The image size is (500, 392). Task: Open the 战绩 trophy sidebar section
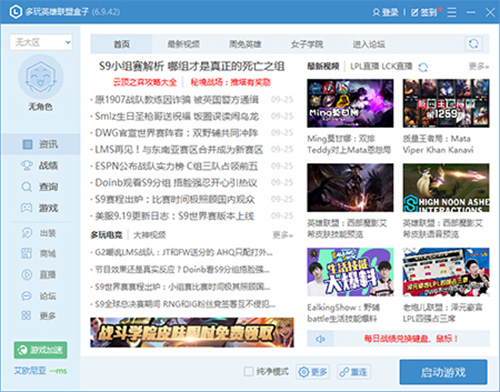[40, 165]
